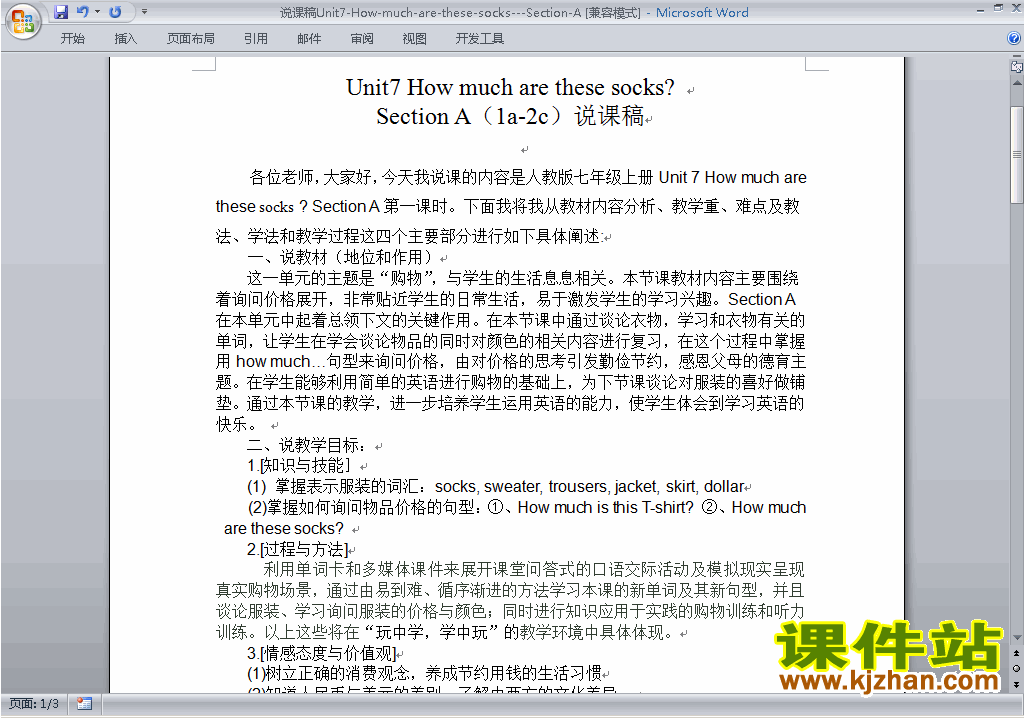The image size is (1024, 718).
Task: Click the line '(1)树立正确的消费观念'
Action: (424, 674)
